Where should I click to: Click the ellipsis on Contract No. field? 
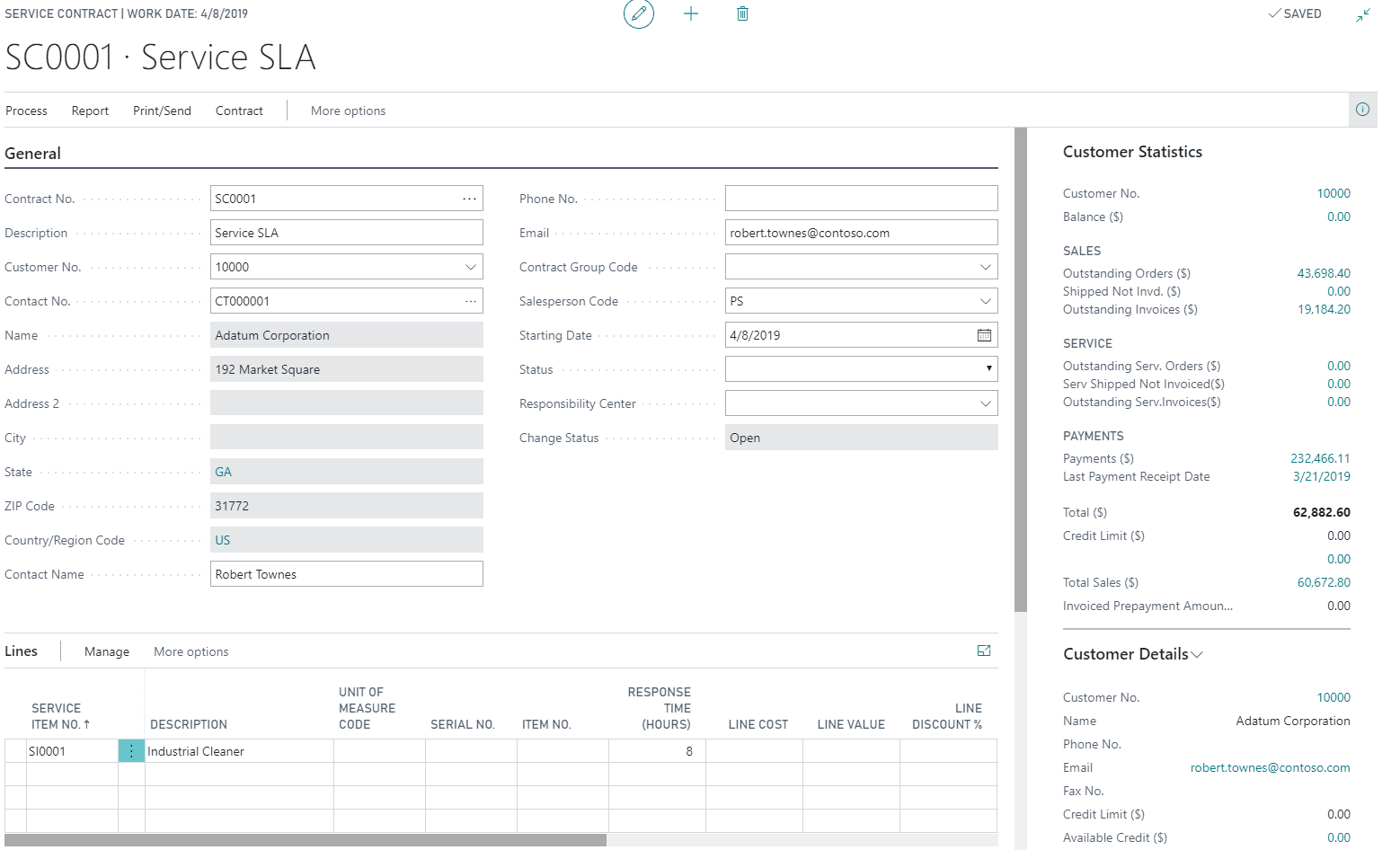(x=470, y=198)
